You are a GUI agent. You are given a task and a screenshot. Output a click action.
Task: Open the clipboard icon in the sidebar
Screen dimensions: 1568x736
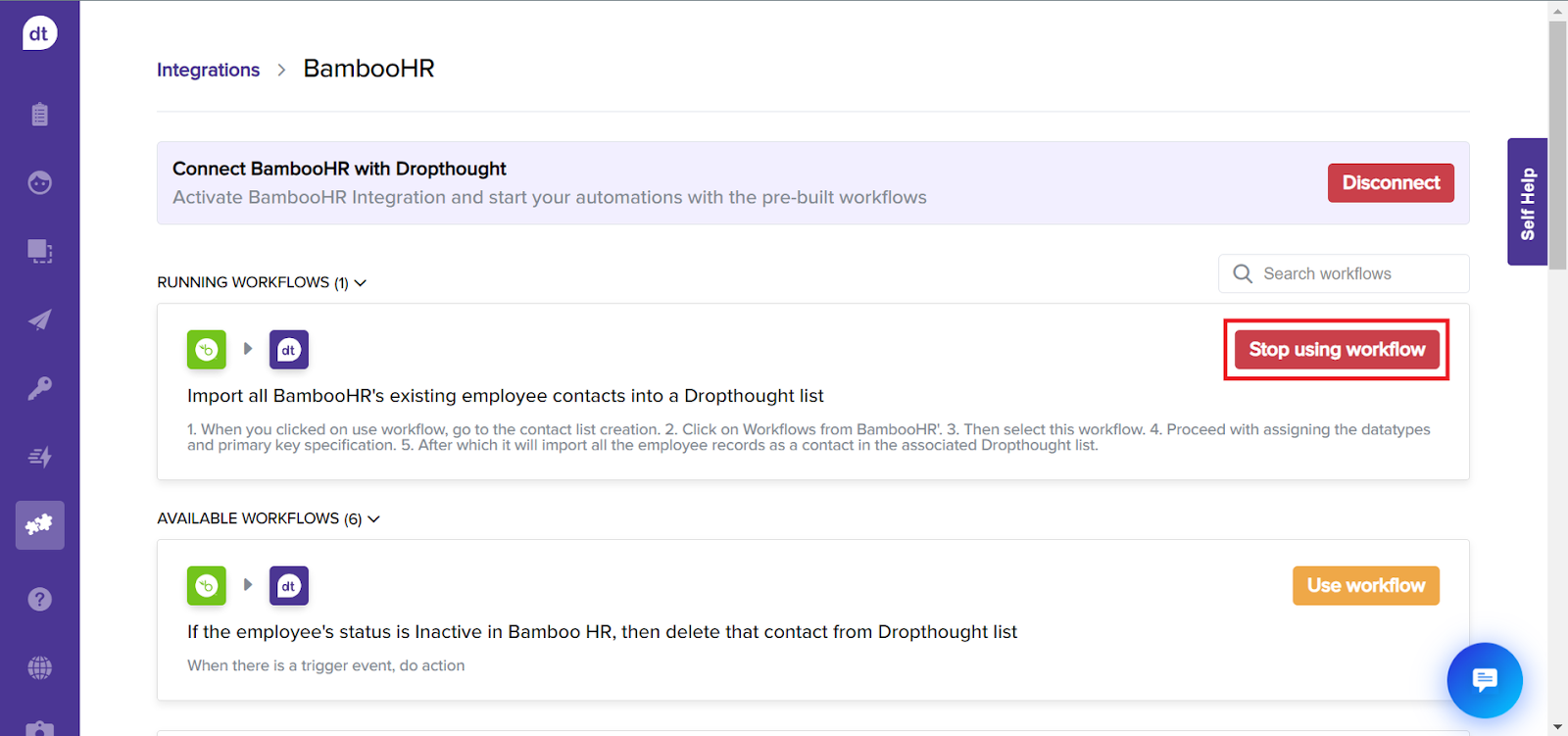(39, 115)
